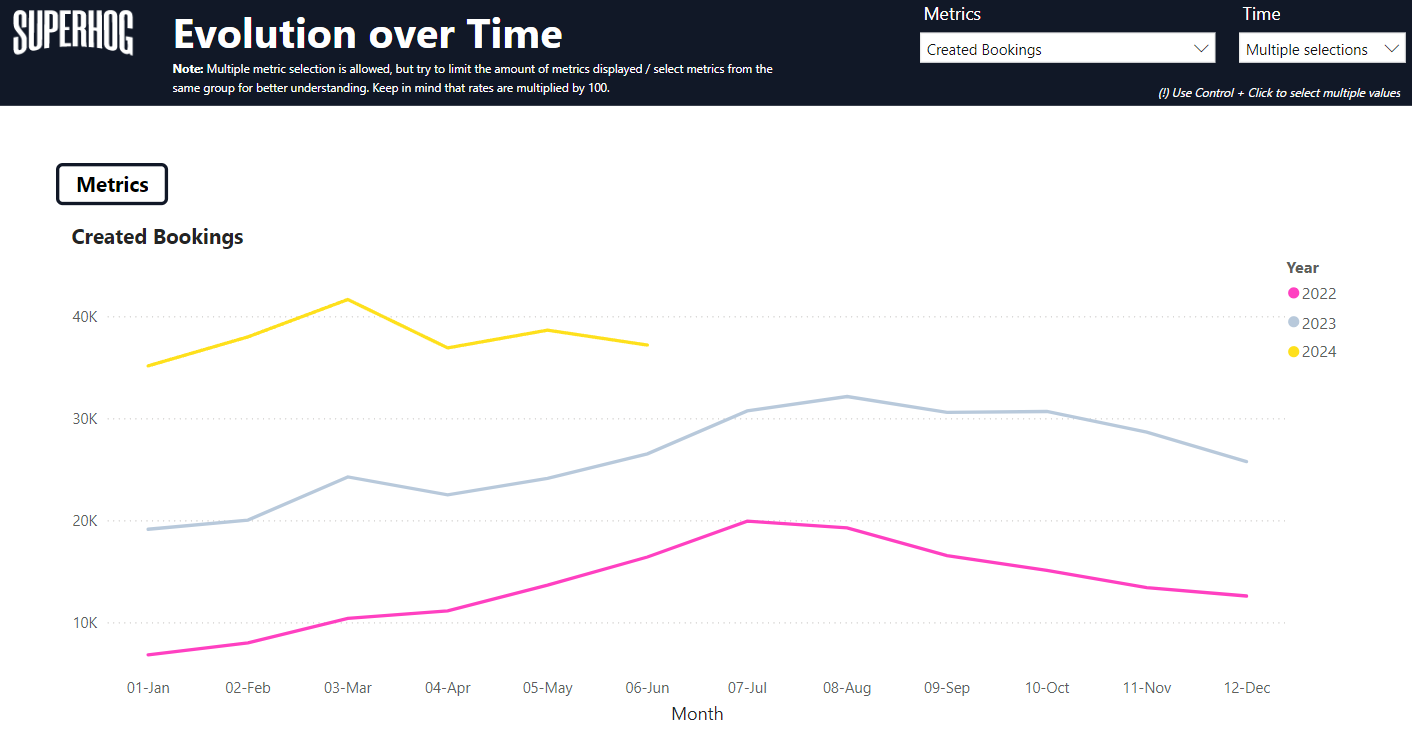Select 2022 pink legend marker

pos(1293,294)
